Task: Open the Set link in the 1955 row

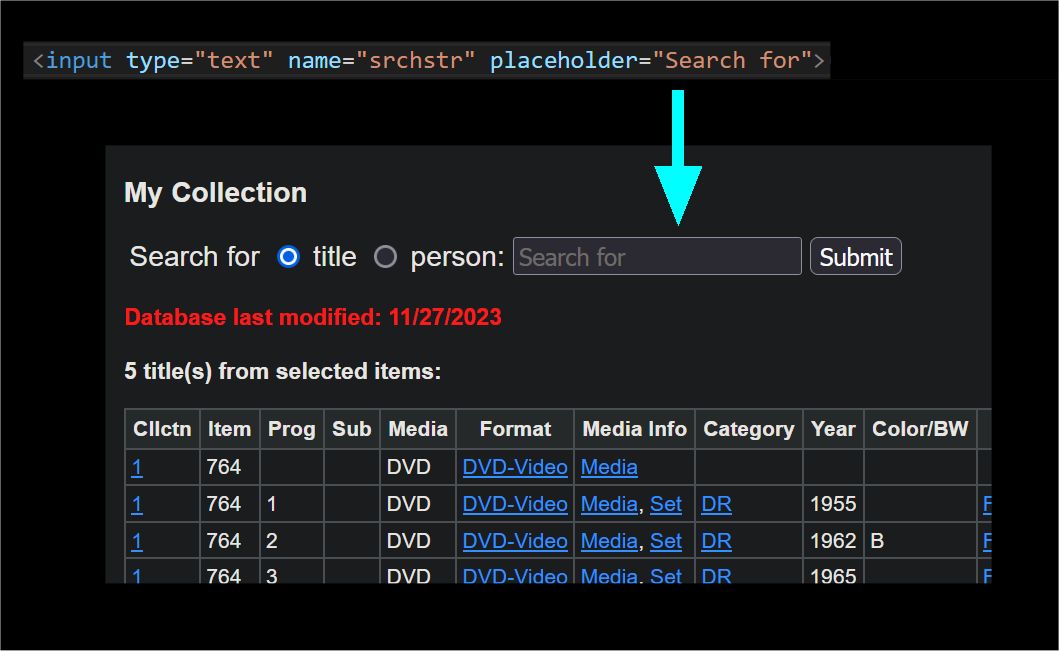Action: coord(665,504)
